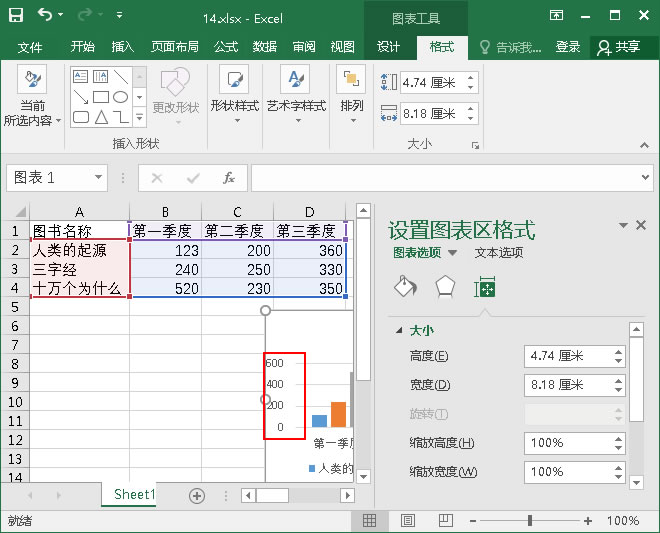
Task: Select cell with value 520
Action: pyautogui.click(x=165, y=288)
